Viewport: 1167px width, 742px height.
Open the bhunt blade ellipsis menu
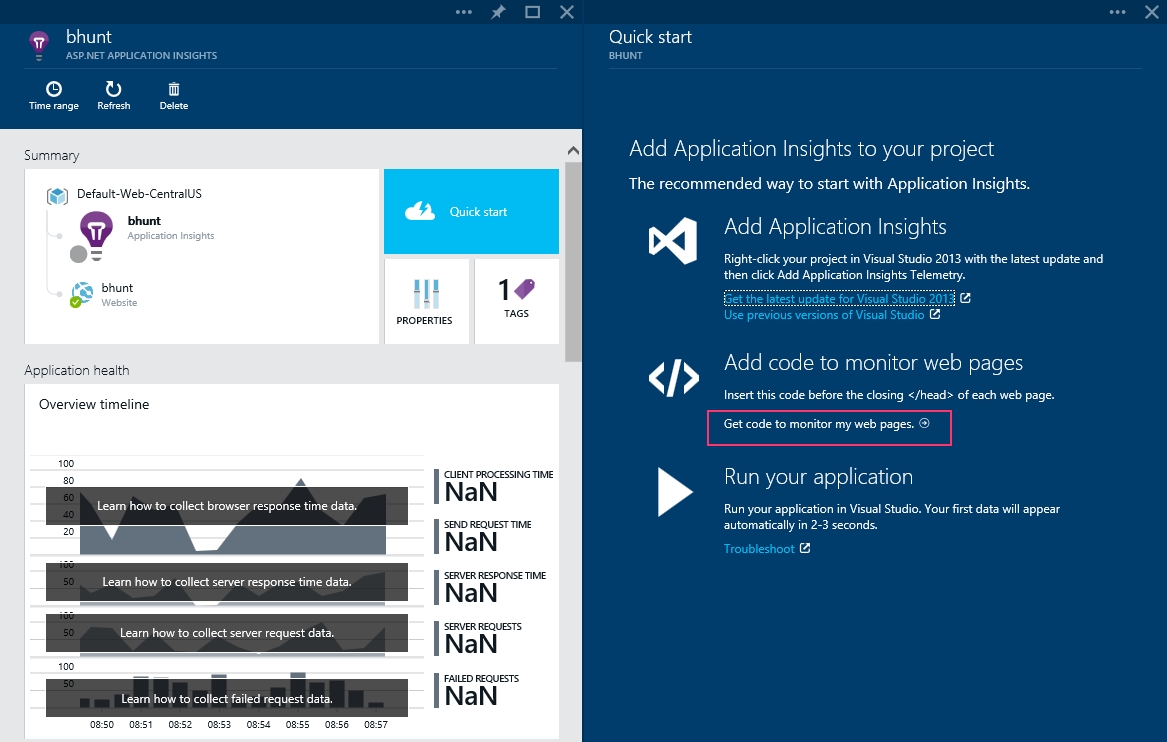coord(463,12)
